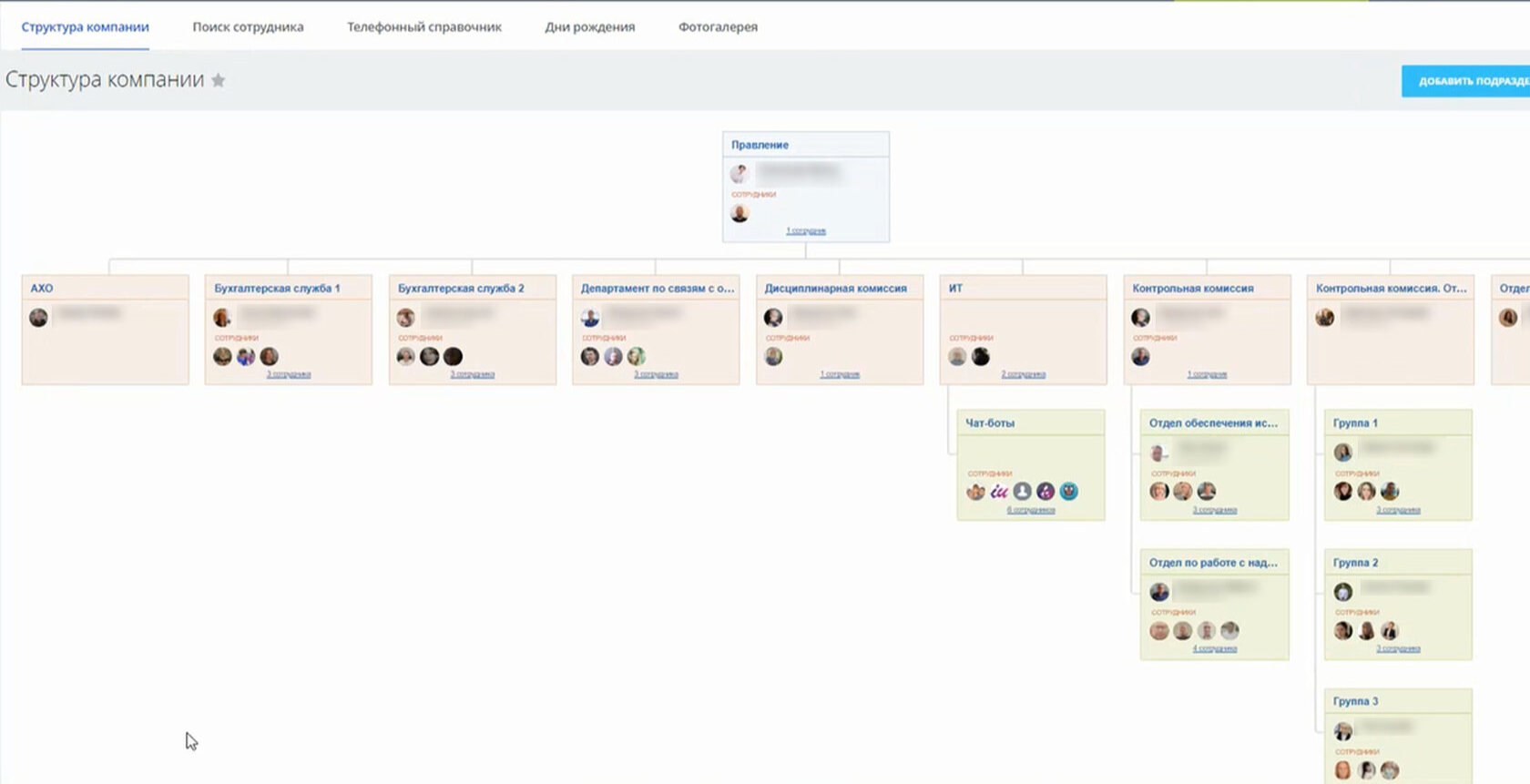Click first employee avatar in Бухгалтерская служба 1
Viewport: 1530px width, 784px height.
(x=222, y=357)
